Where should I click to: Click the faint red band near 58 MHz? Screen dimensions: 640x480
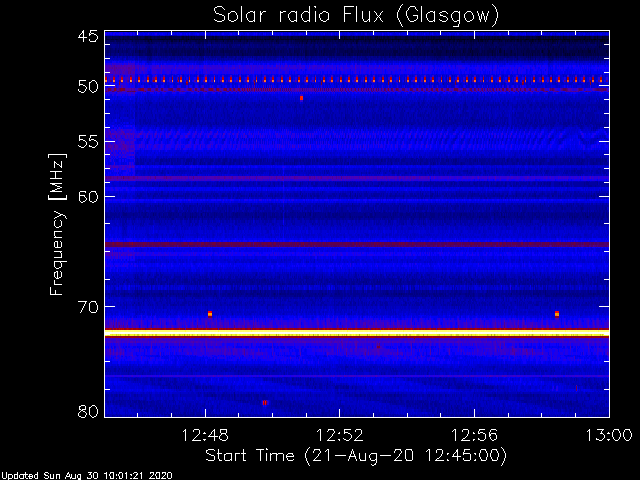tap(357, 178)
